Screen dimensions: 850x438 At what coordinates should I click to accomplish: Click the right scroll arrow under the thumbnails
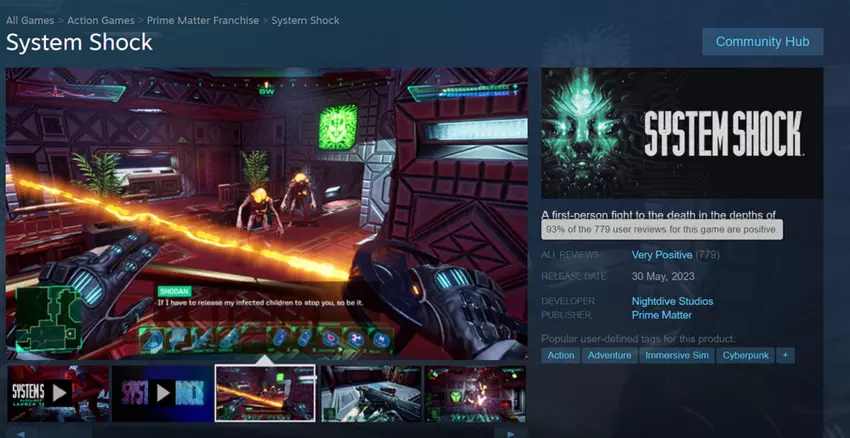[512, 433]
